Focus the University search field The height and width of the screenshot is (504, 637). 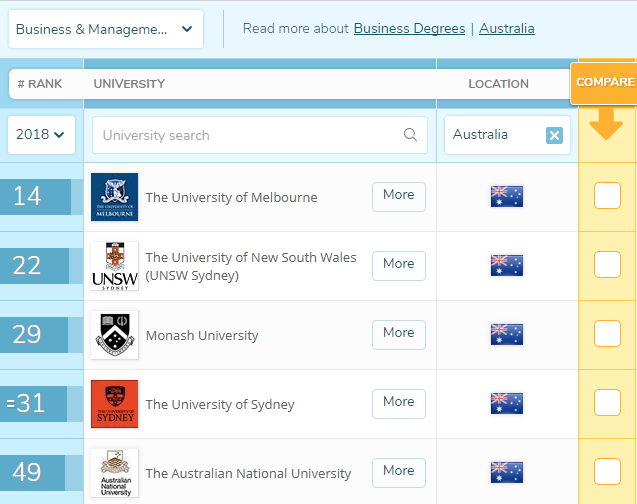(x=260, y=135)
